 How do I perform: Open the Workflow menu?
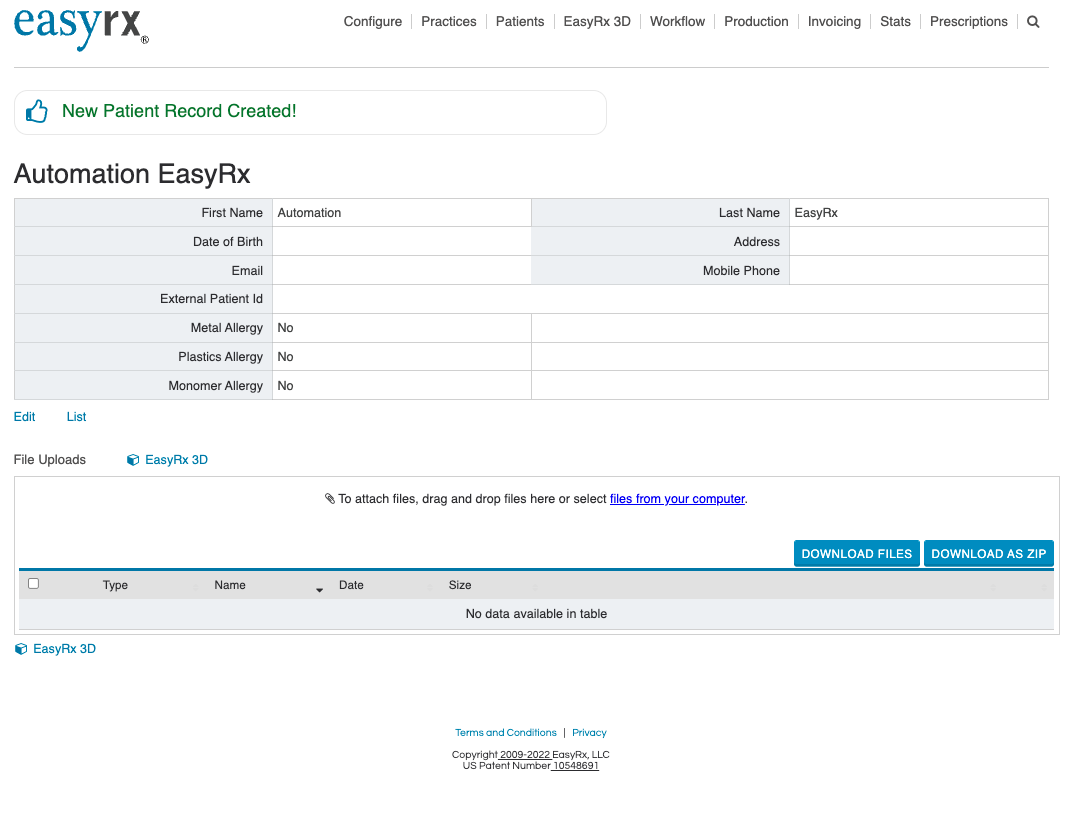pos(677,22)
